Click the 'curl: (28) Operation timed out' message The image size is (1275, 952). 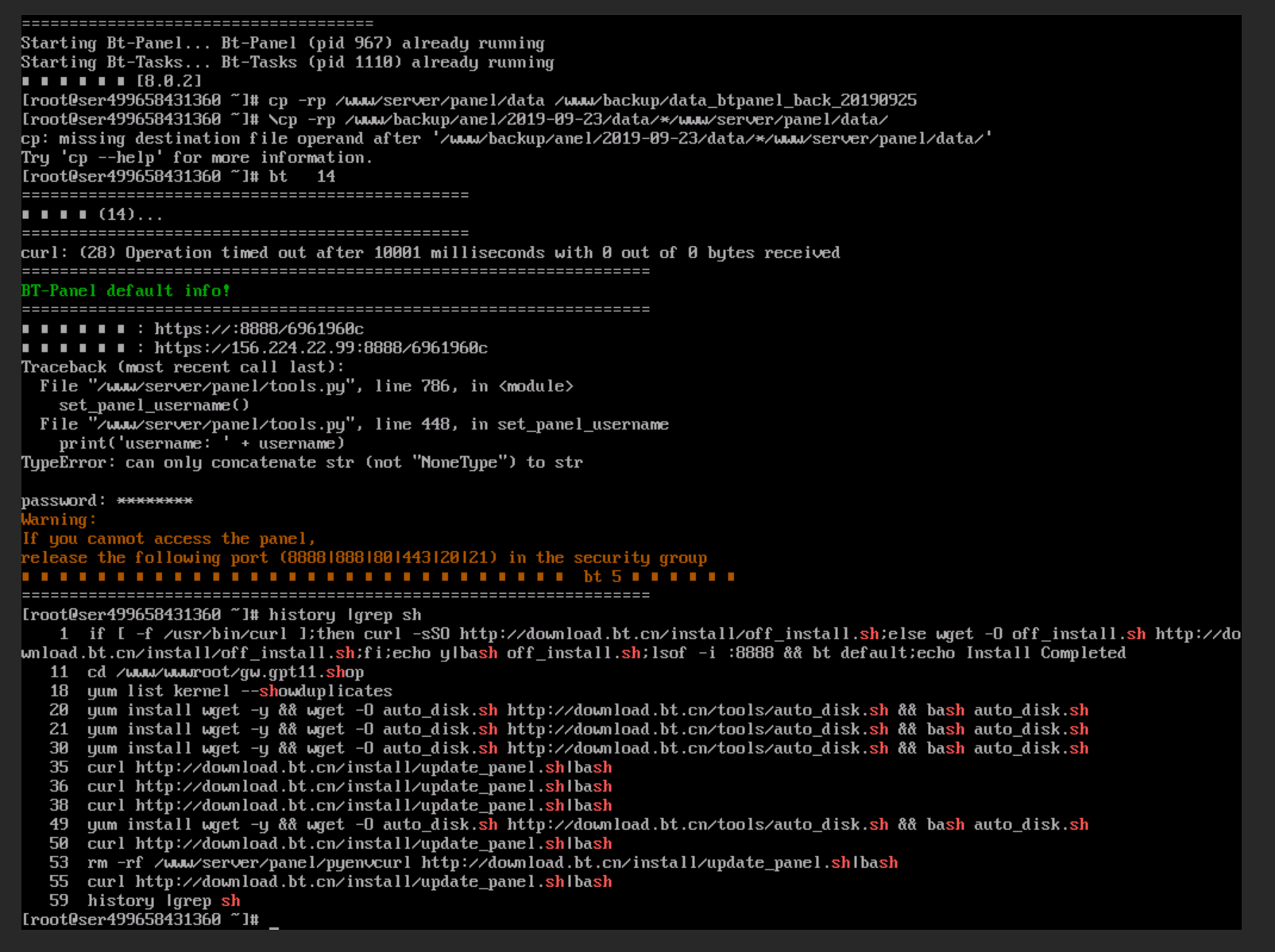pos(431,252)
